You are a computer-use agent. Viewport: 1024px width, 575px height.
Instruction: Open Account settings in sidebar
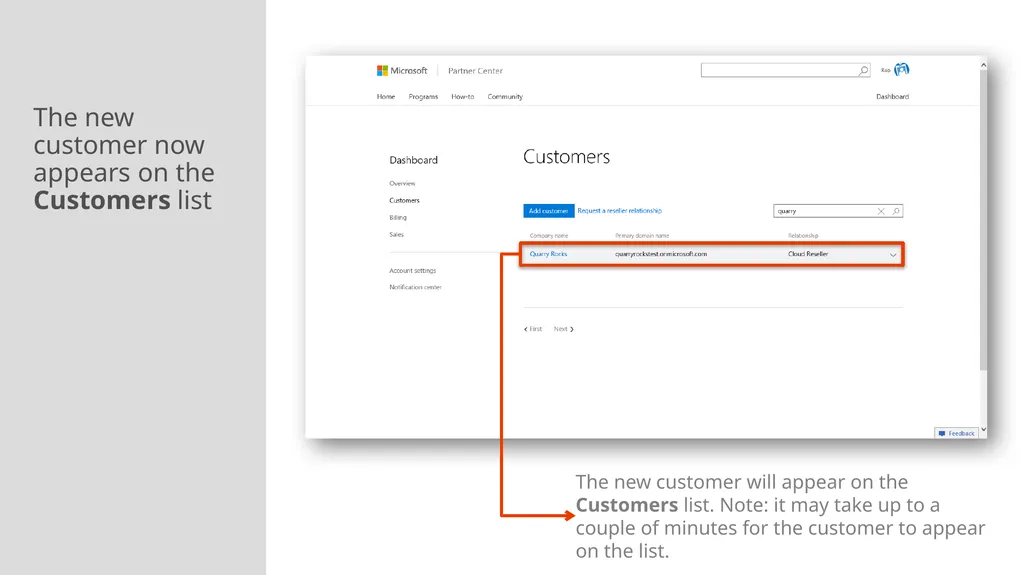tap(413, 271)
